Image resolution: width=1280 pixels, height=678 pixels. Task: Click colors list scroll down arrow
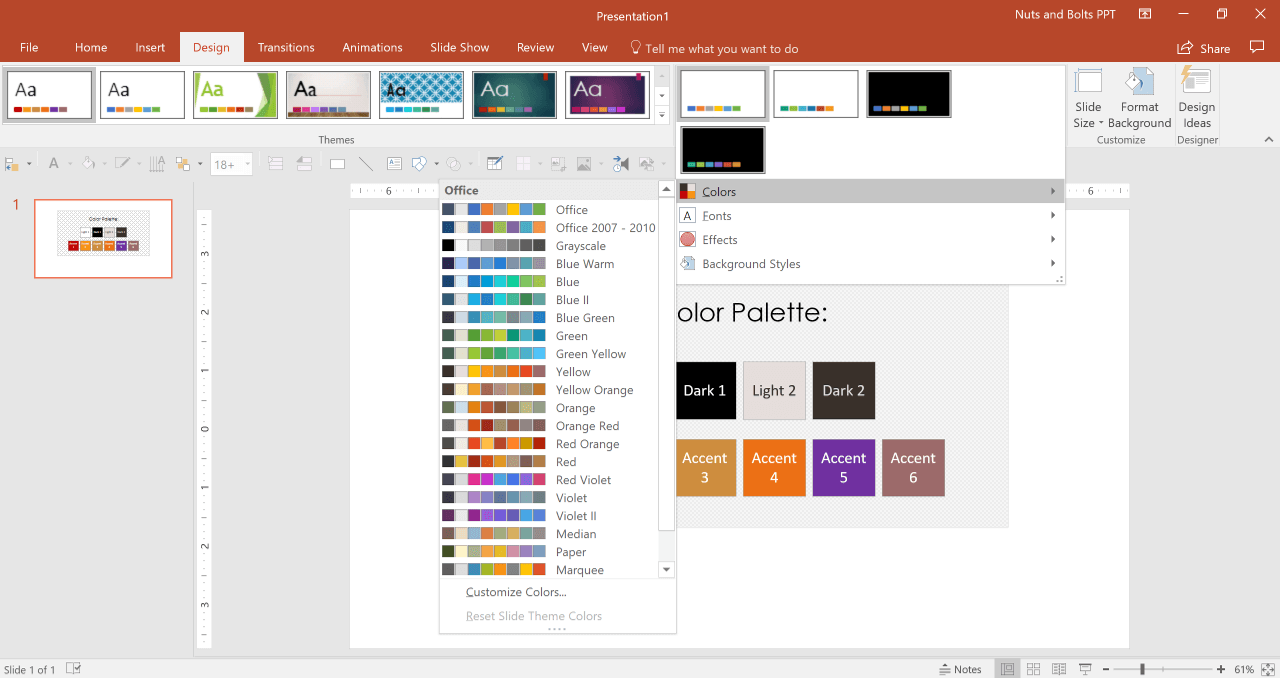pos(667,569)
